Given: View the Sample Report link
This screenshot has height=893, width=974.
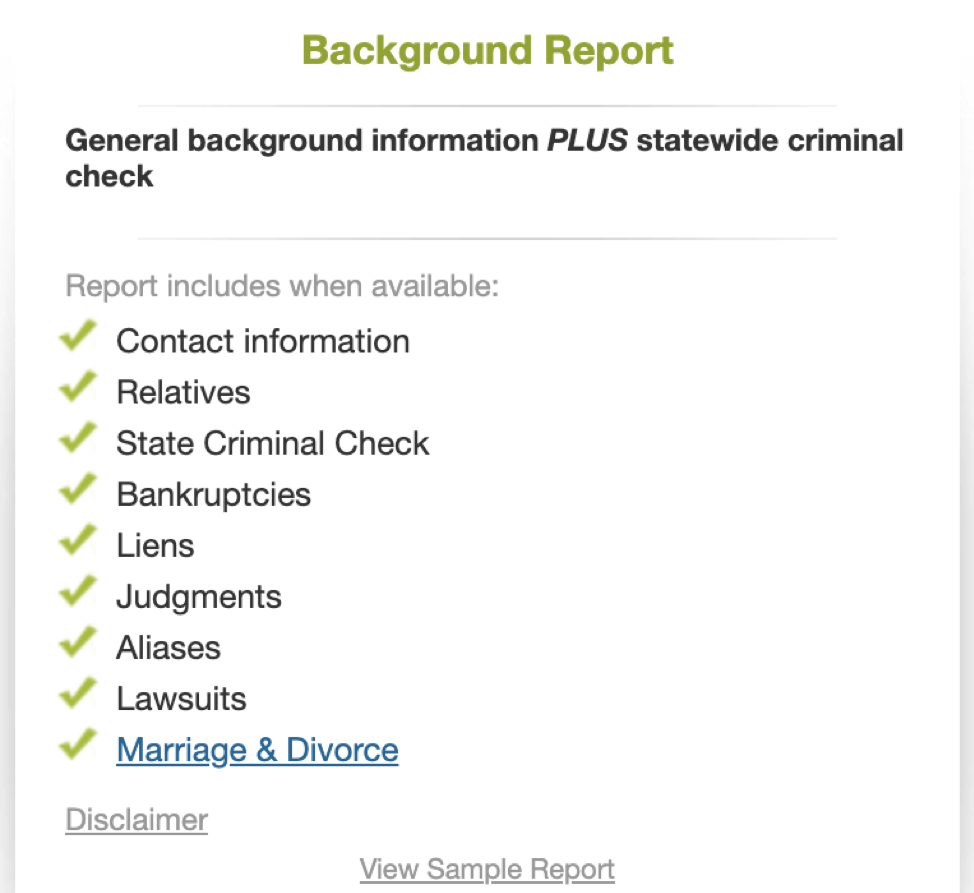Looking at the screenshot, I should pyautogui.click(x=487, y=869).
